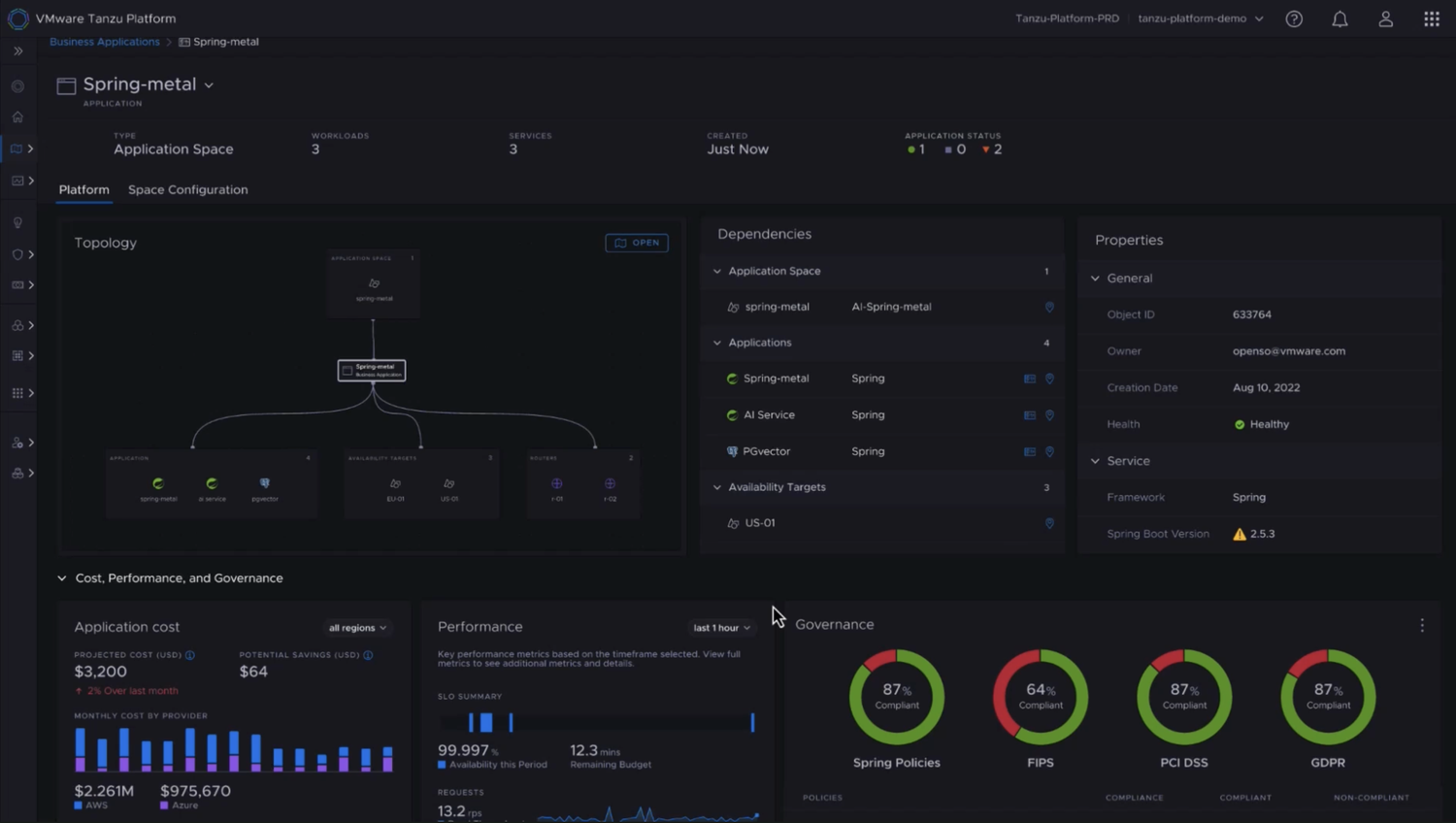1456x823 pixels.
Task: Open the Spring-metal title dropdown arrow
Action: 209,85
